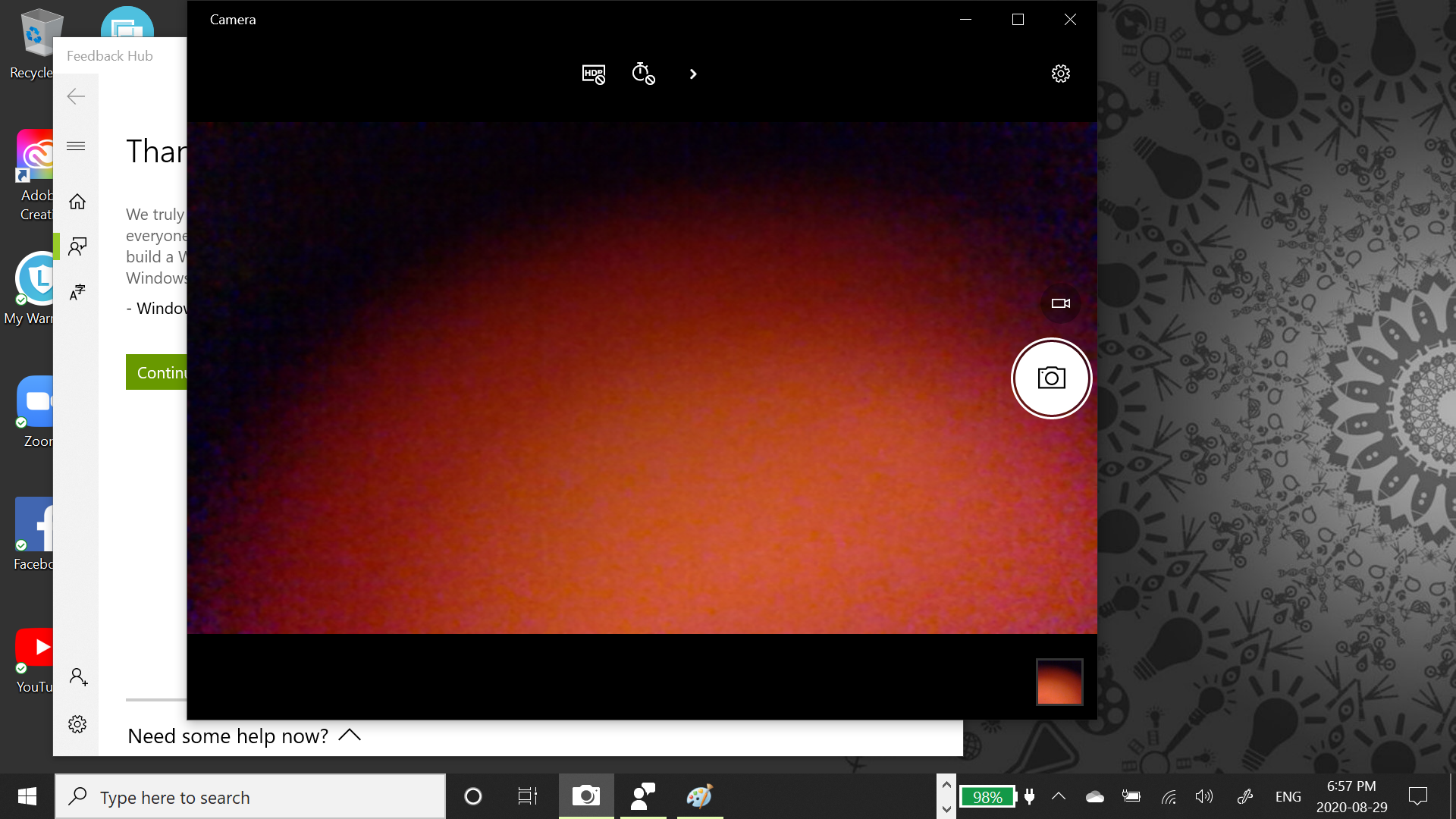Open Camera settings gear
The image size is (1456, 819).
1061,73
